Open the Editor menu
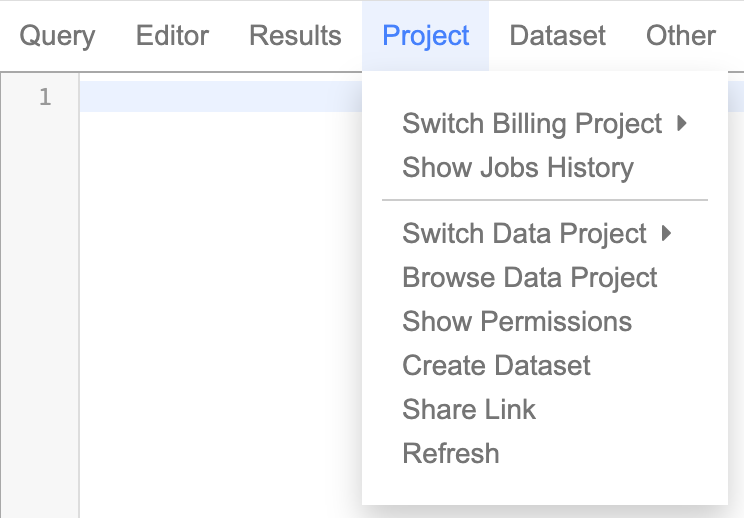Screen dimensions: 744x518 pos(172,36)
